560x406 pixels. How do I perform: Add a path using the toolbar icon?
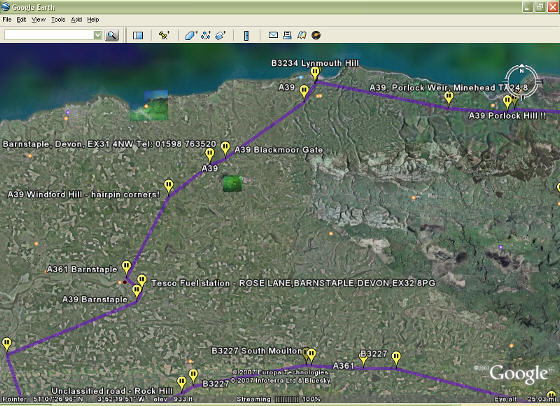206,35
